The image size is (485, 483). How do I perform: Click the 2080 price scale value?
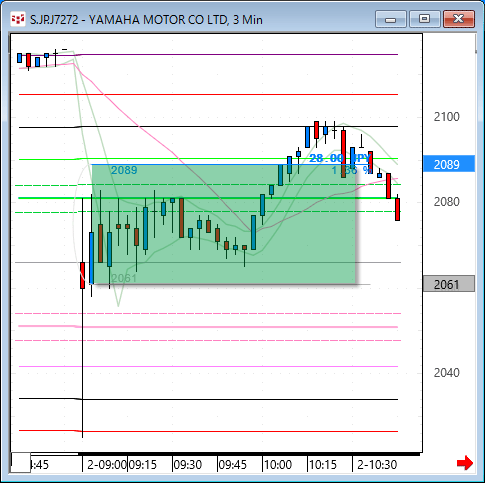(446, 202)
